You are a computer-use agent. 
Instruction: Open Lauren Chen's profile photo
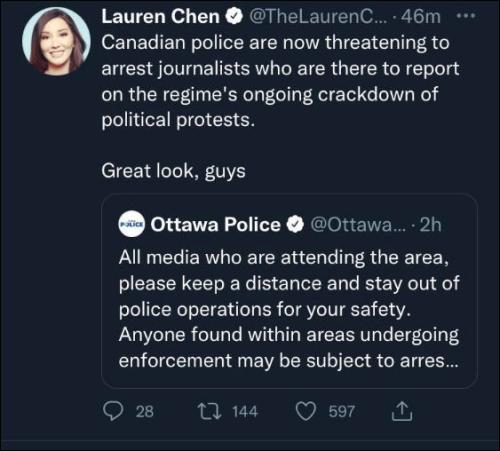point(56,41)
